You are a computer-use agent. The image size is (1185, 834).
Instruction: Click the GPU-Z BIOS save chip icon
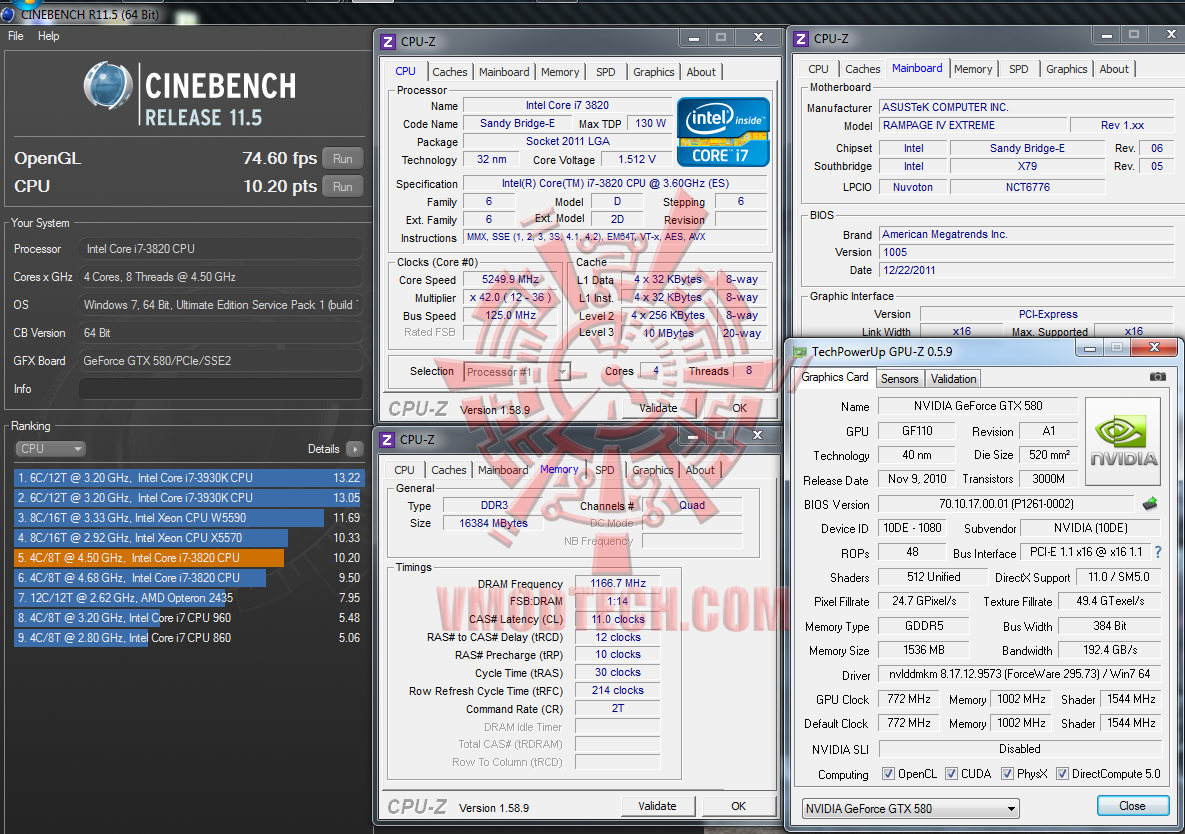pyautogui.click(x=1149, y=503)
